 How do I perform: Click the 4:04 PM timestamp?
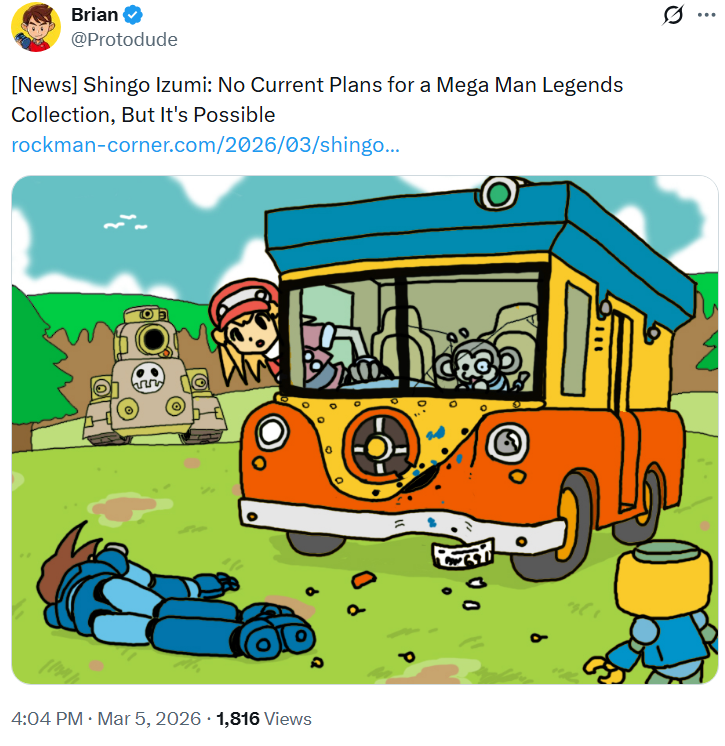pos(47,718)
